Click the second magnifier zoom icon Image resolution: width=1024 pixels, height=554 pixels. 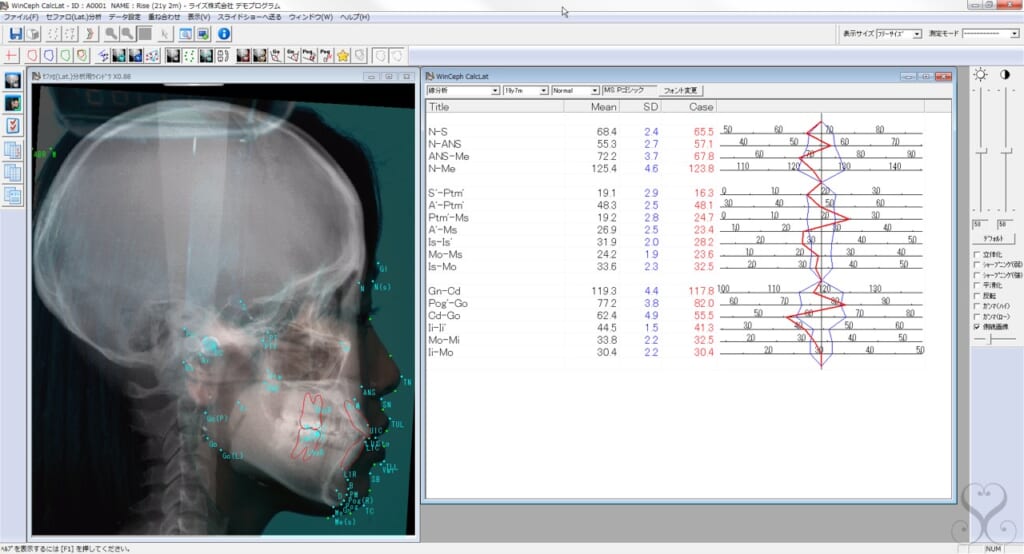pyautogui.click(x=127, y=34)
